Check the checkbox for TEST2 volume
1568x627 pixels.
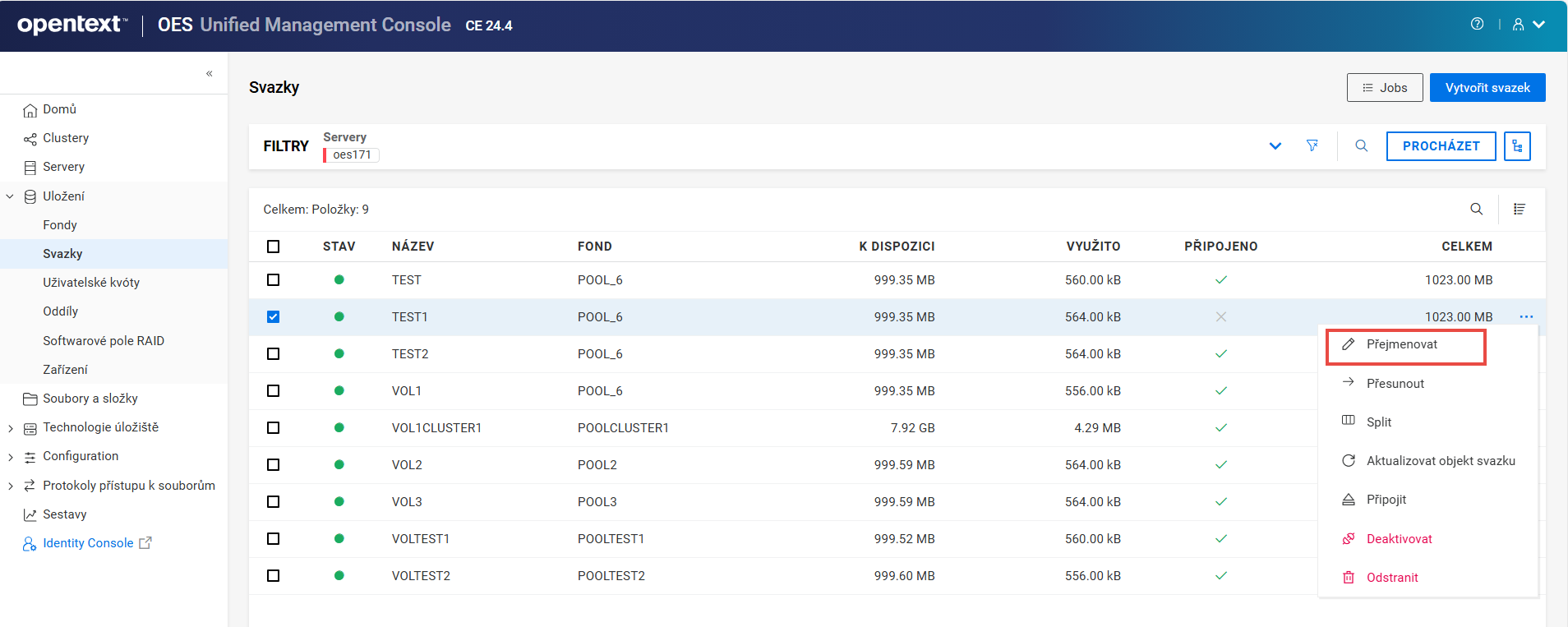tap(274, 354)
